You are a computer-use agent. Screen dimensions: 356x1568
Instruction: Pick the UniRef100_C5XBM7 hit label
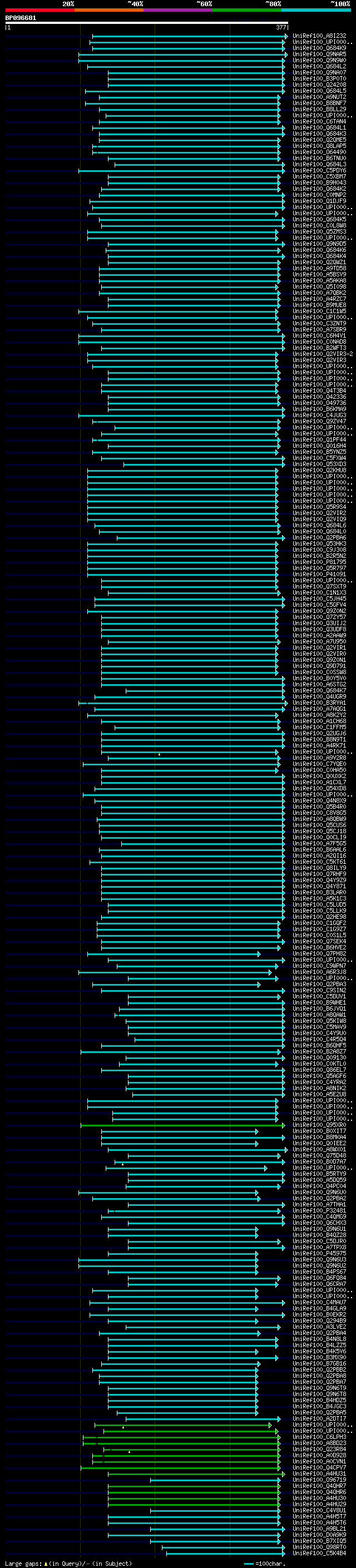(x=319, y=176)
